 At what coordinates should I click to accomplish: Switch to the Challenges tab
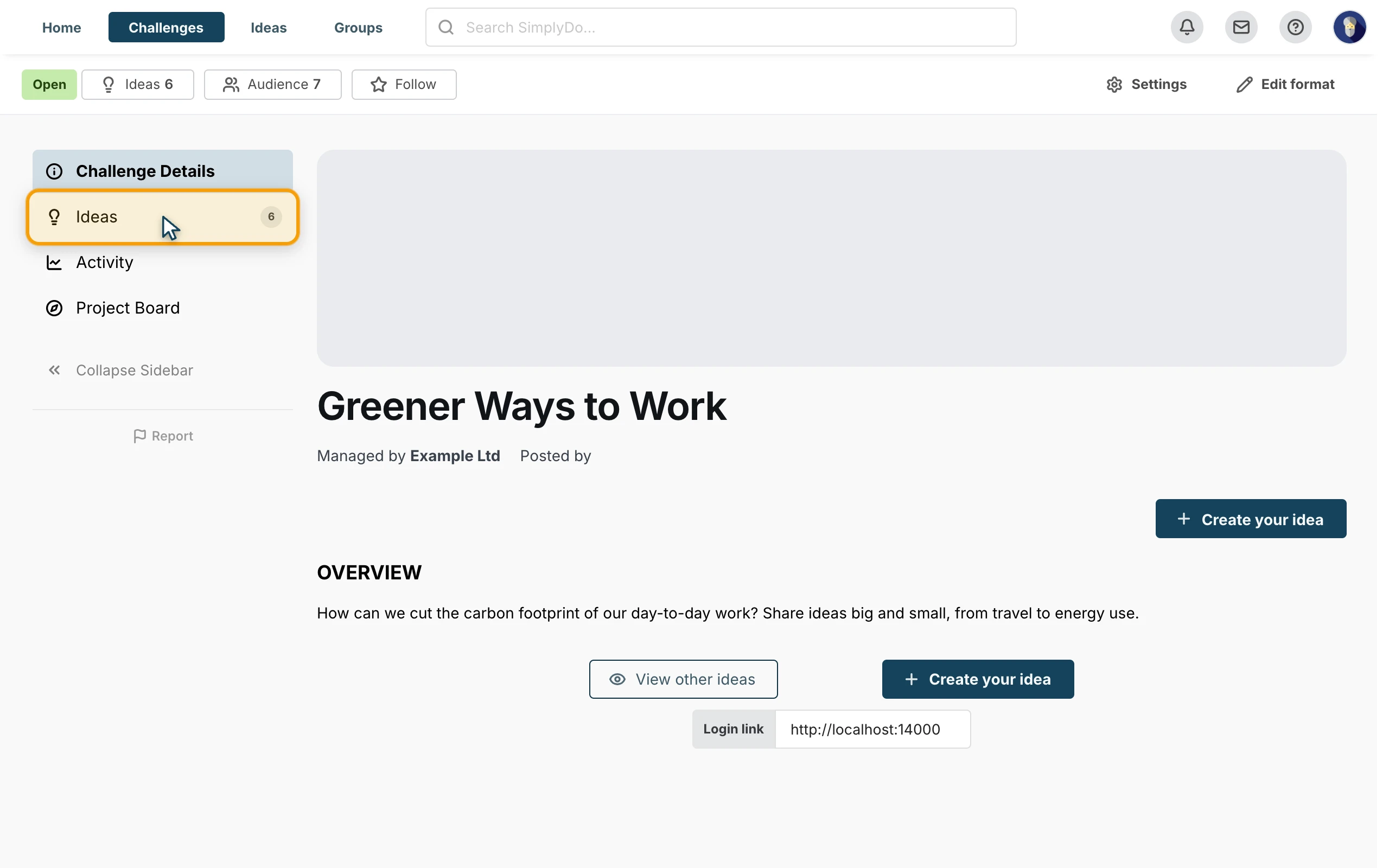[x=166, y=27]
